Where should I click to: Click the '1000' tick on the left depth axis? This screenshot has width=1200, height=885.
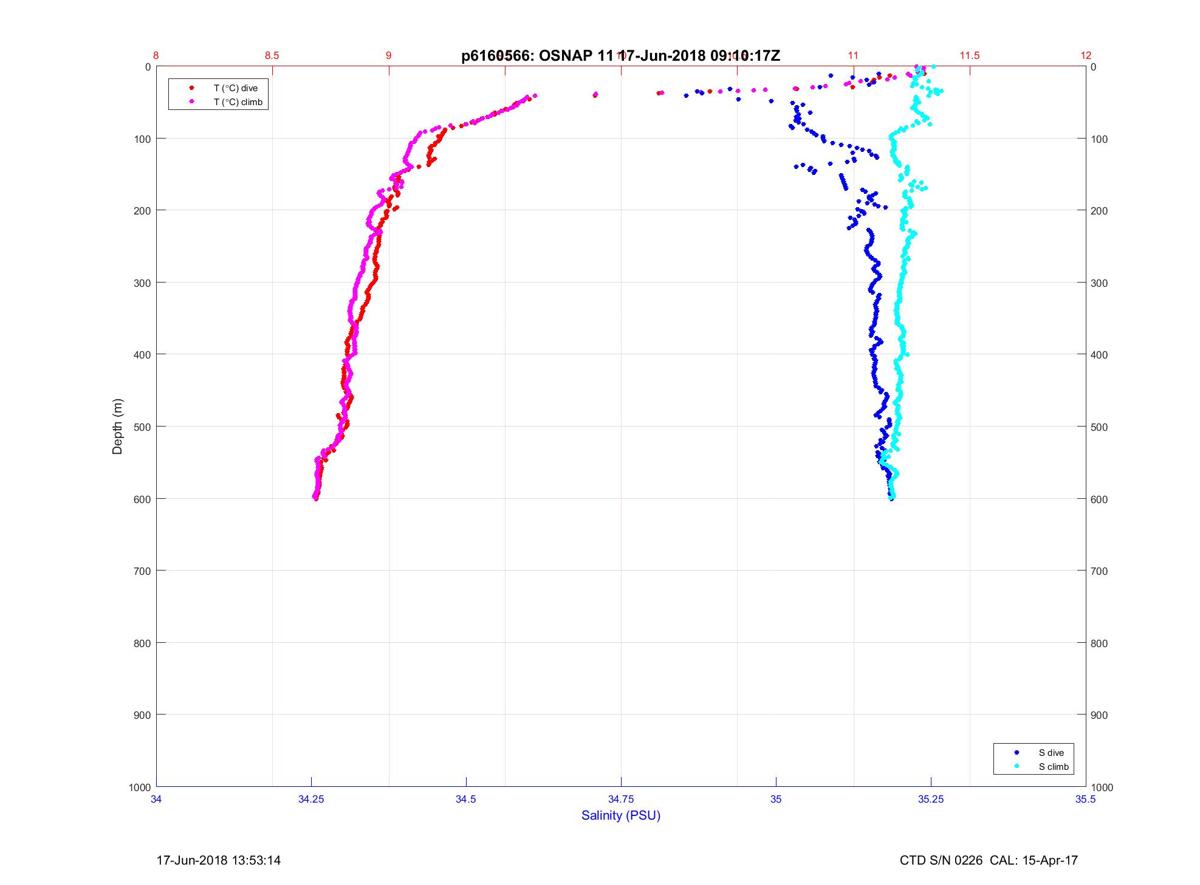point(138,787)
